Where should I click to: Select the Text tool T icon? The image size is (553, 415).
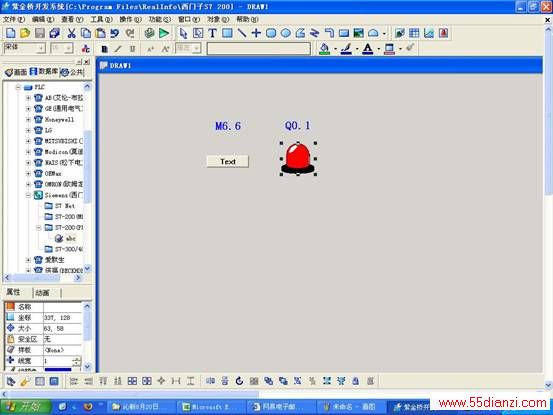[x=212, y=33]
